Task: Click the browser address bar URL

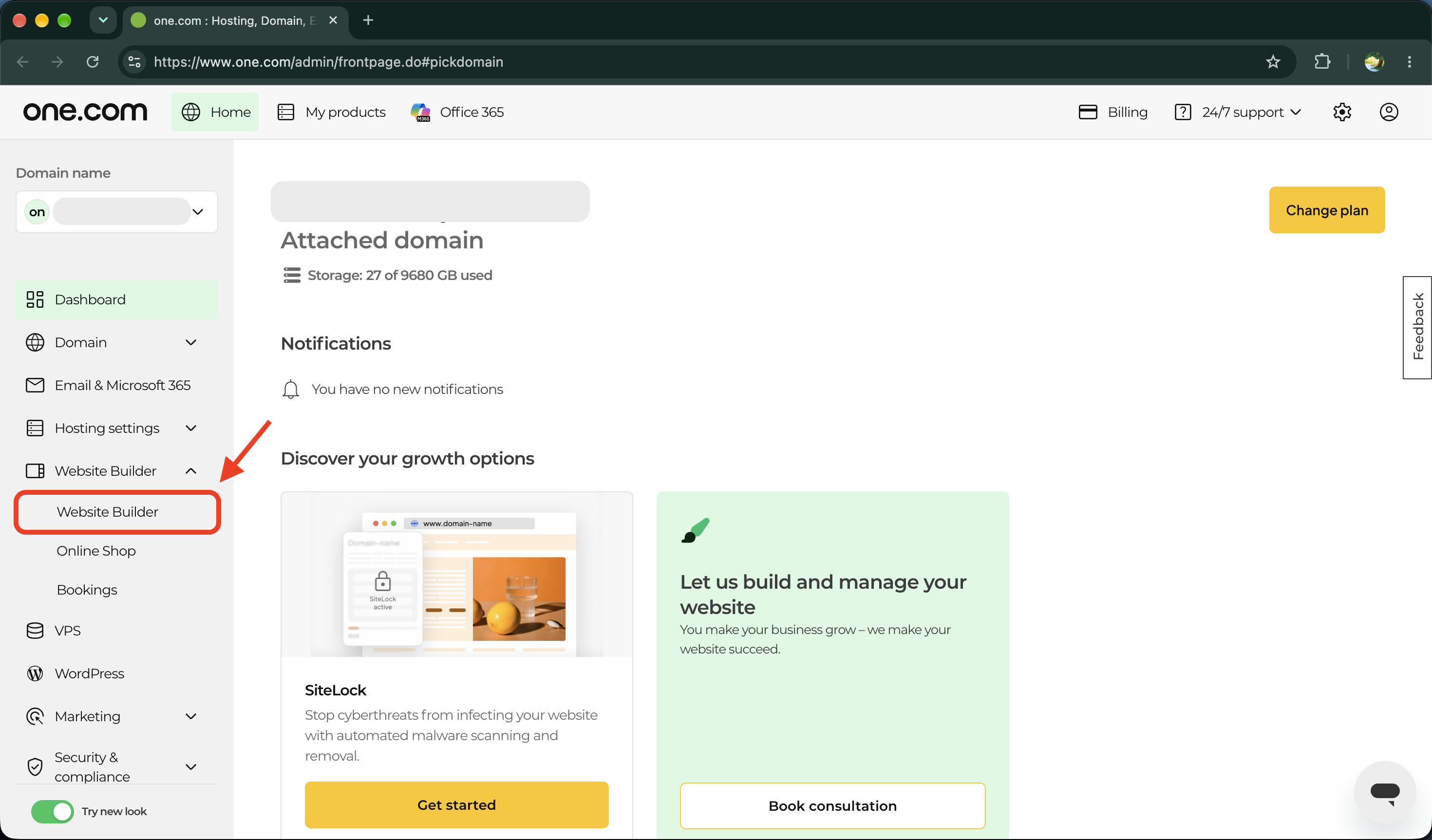Action: coord(328,61)
